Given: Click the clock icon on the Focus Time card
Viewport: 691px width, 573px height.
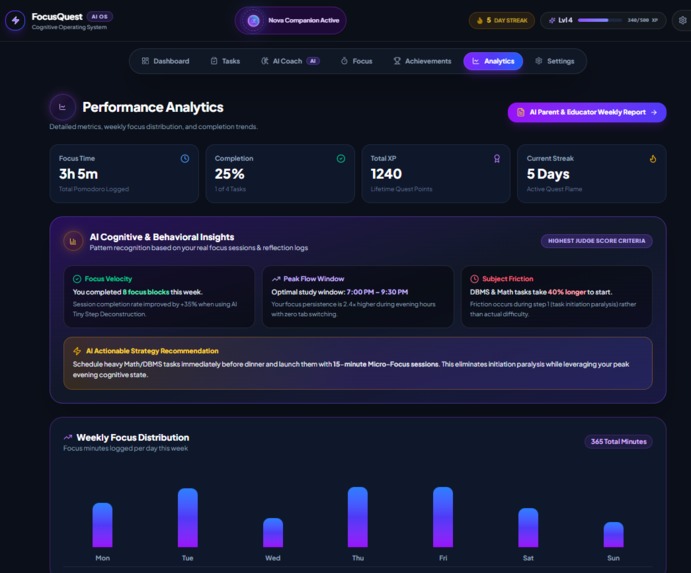Looking at the screenshot, I should click(185, 159).
